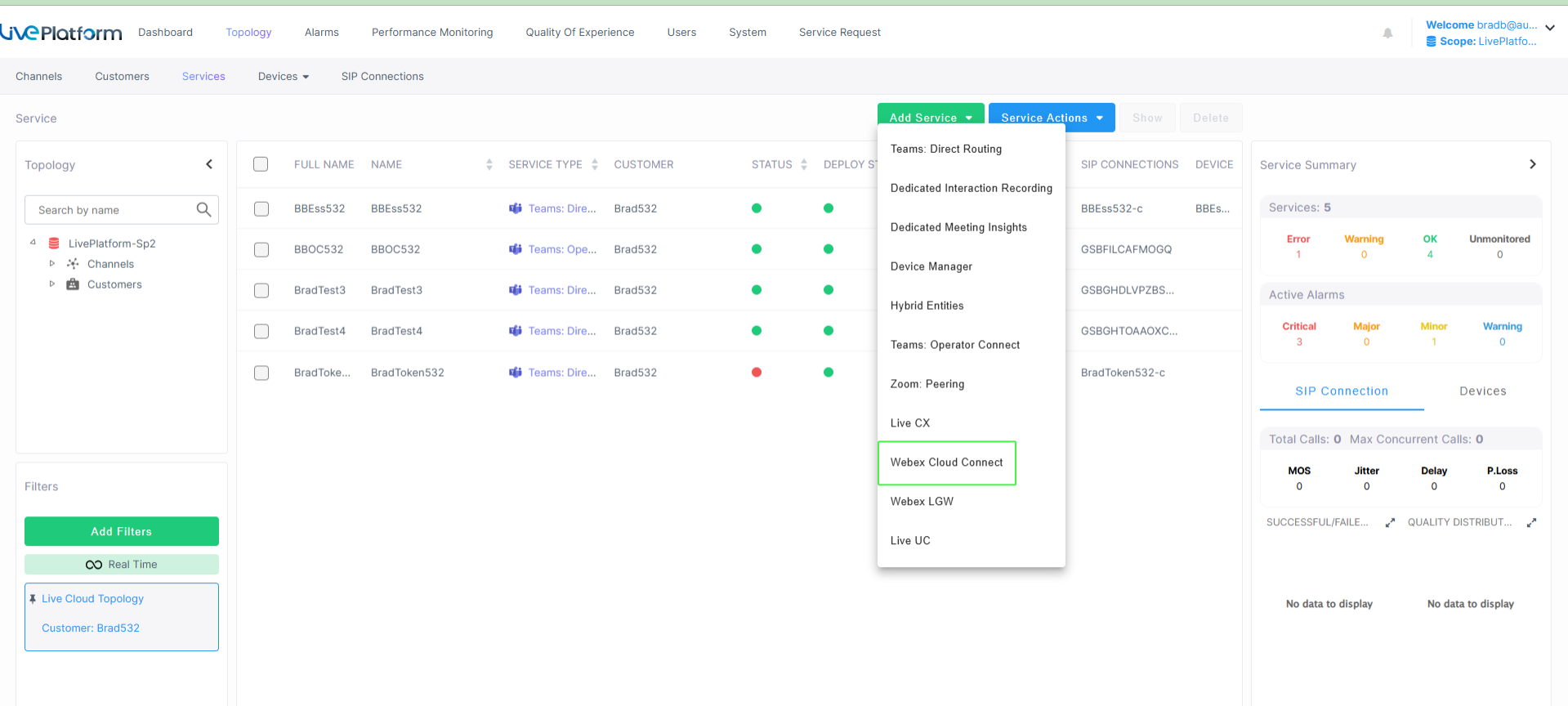The width and height of the screenshot is (1568, 706).
Task: Click the pin icon beside Live Cloud Topology
Action: click(x=33, y=599)
